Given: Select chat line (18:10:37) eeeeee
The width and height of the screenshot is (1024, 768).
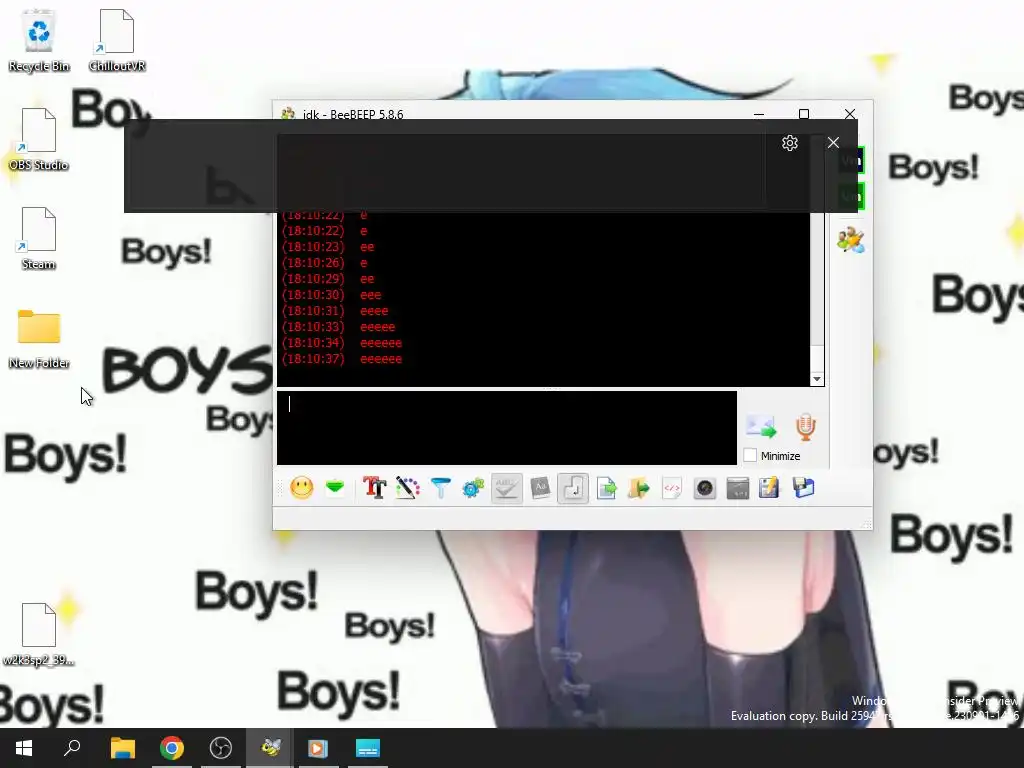Looking at the screenshot, I should click(x=342, y=359).
